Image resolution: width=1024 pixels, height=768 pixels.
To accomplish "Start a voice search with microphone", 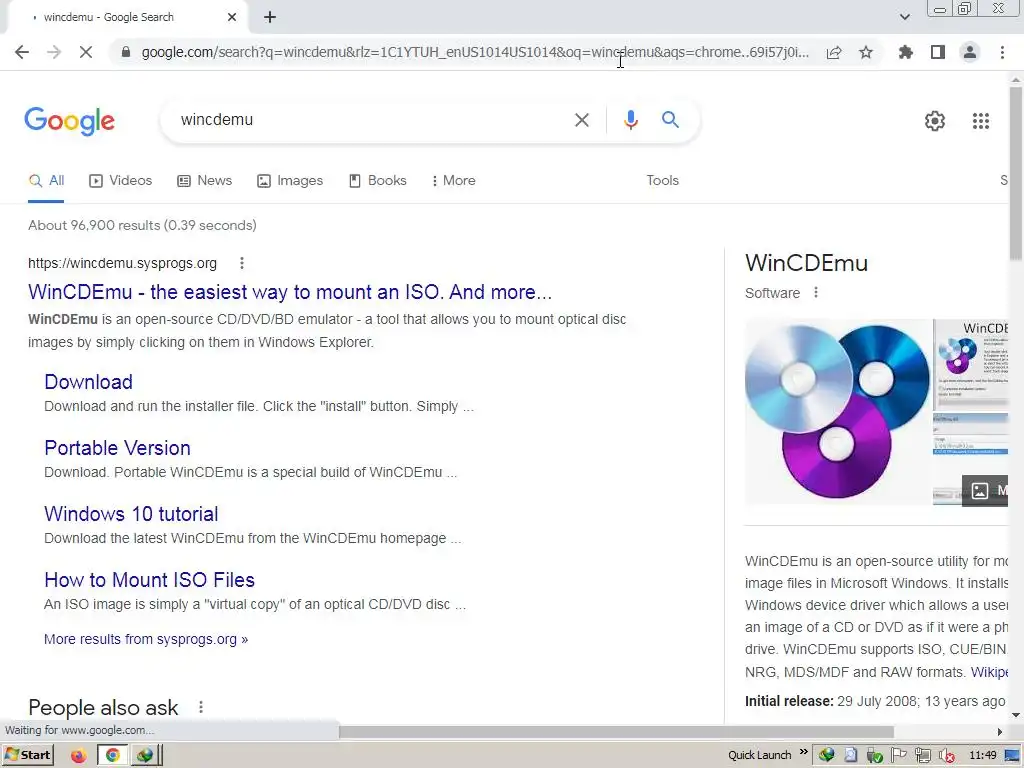I will (x=630, y=120).
